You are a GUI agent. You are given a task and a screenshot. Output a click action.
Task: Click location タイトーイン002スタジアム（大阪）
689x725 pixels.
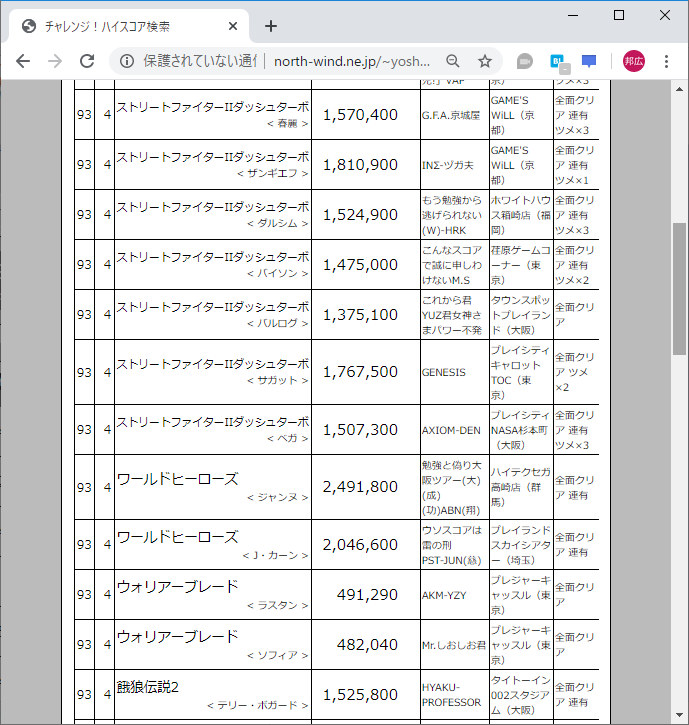click(x=521, y=695)
